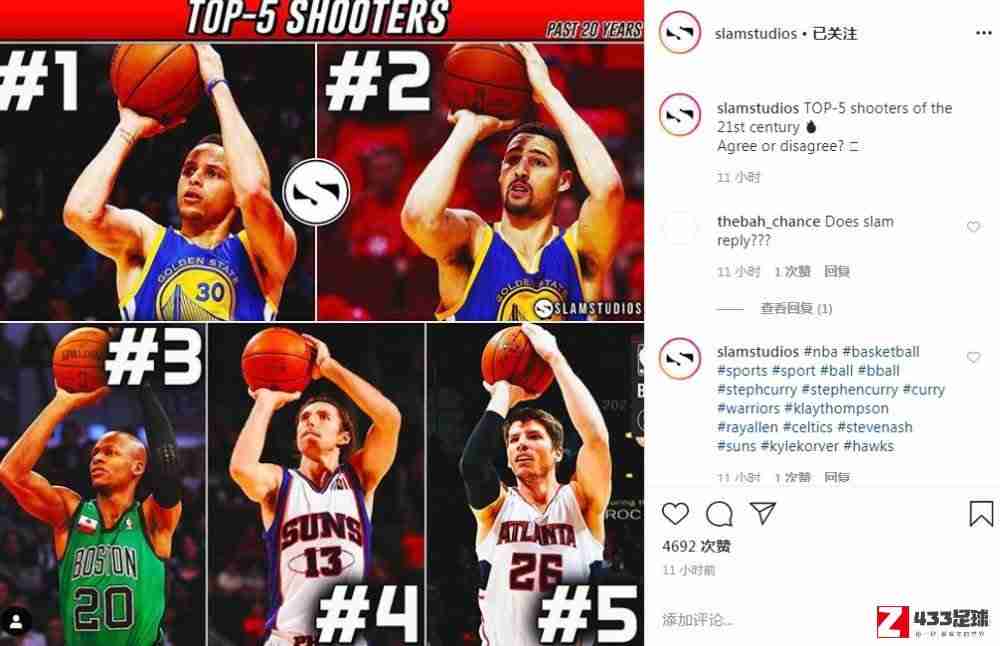Click the 433足球 watermark logo
Image resolution: width=1000 pixels, height=646 pixels.
pyautogui.click(x=934, y=622)
